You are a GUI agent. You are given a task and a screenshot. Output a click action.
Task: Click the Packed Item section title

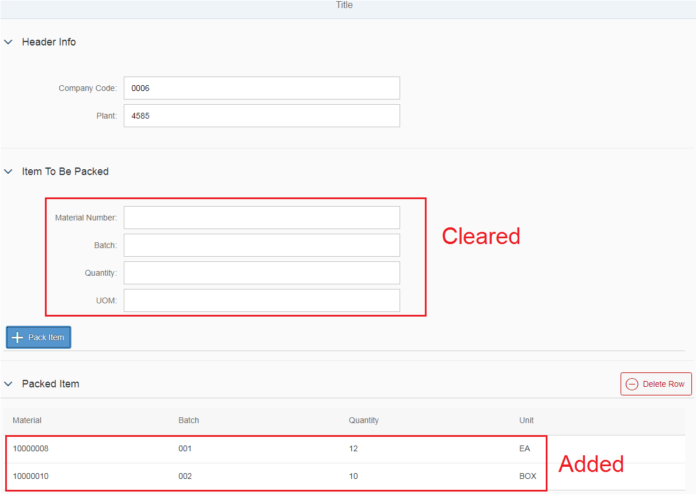click(51, 384)
